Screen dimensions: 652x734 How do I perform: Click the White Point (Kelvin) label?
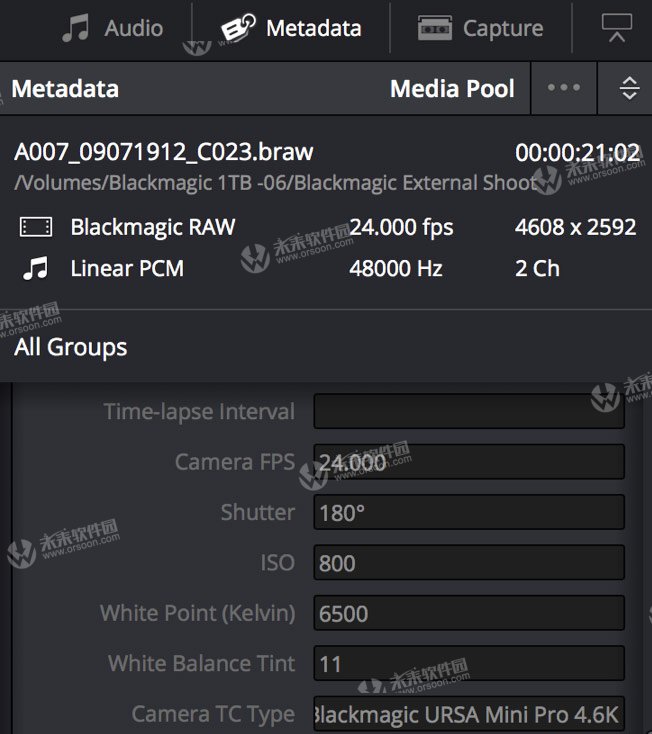tap(198, 613)
